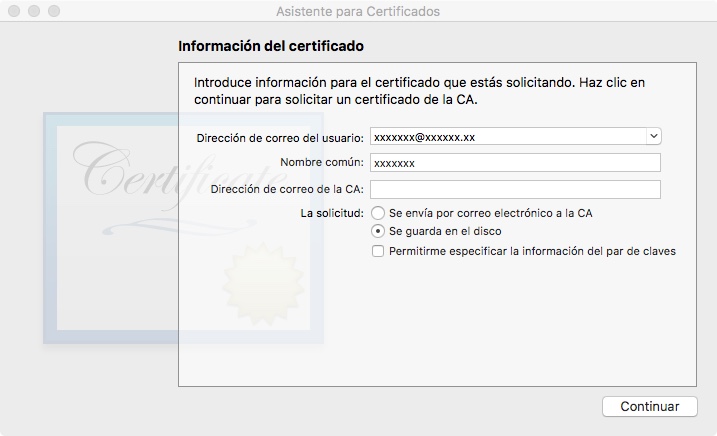This screenshot has width=717, height=436.
Task: Click the "Información del certificado" heading
Action: pyautogui.click(x=270, y=46)
